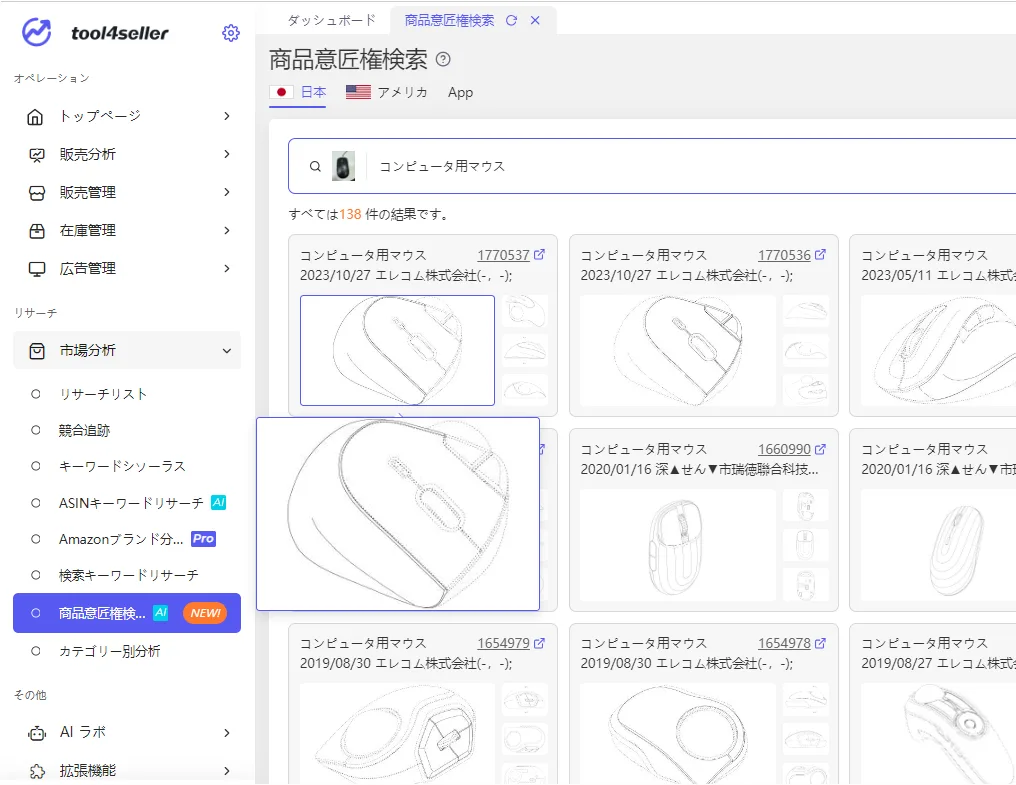Screen dimensions: 1016x785
Task: Open design number link 1770536
Action: pyautogui.click(x=784, y=255)
